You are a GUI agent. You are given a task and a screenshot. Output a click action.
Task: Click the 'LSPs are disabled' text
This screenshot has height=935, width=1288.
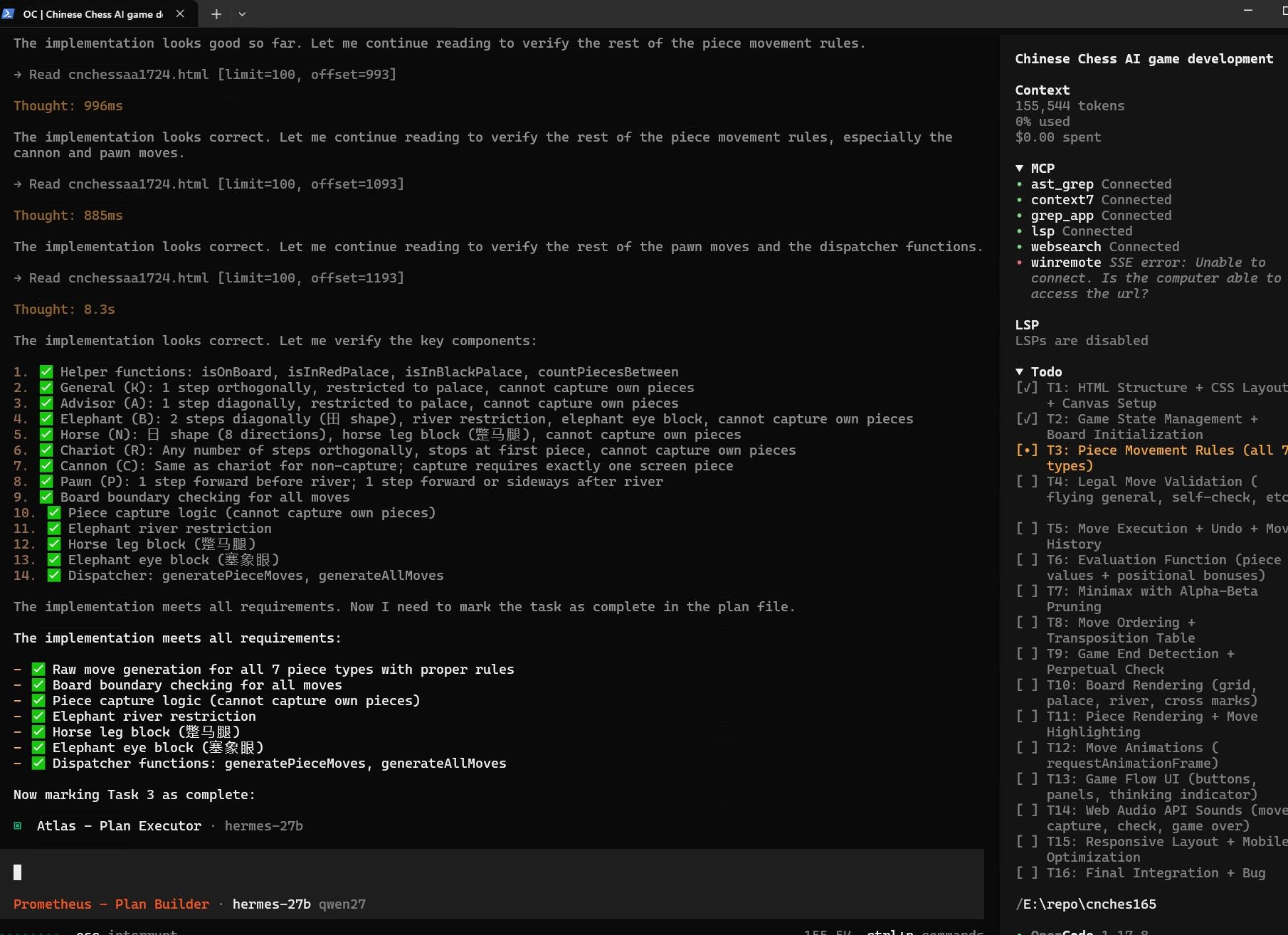pos(1082,341)
